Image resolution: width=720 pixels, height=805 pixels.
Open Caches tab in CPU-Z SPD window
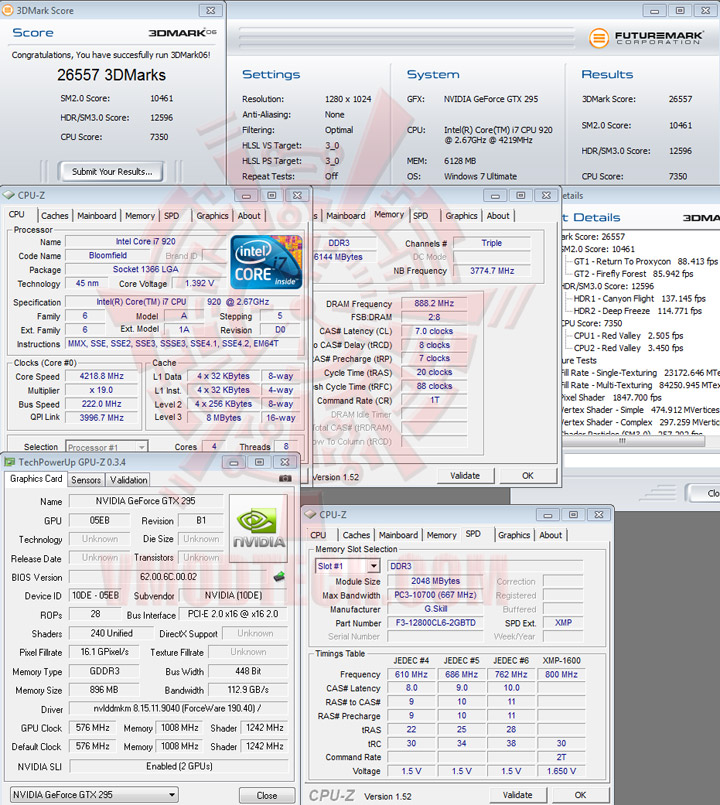[x=356, y=535]
